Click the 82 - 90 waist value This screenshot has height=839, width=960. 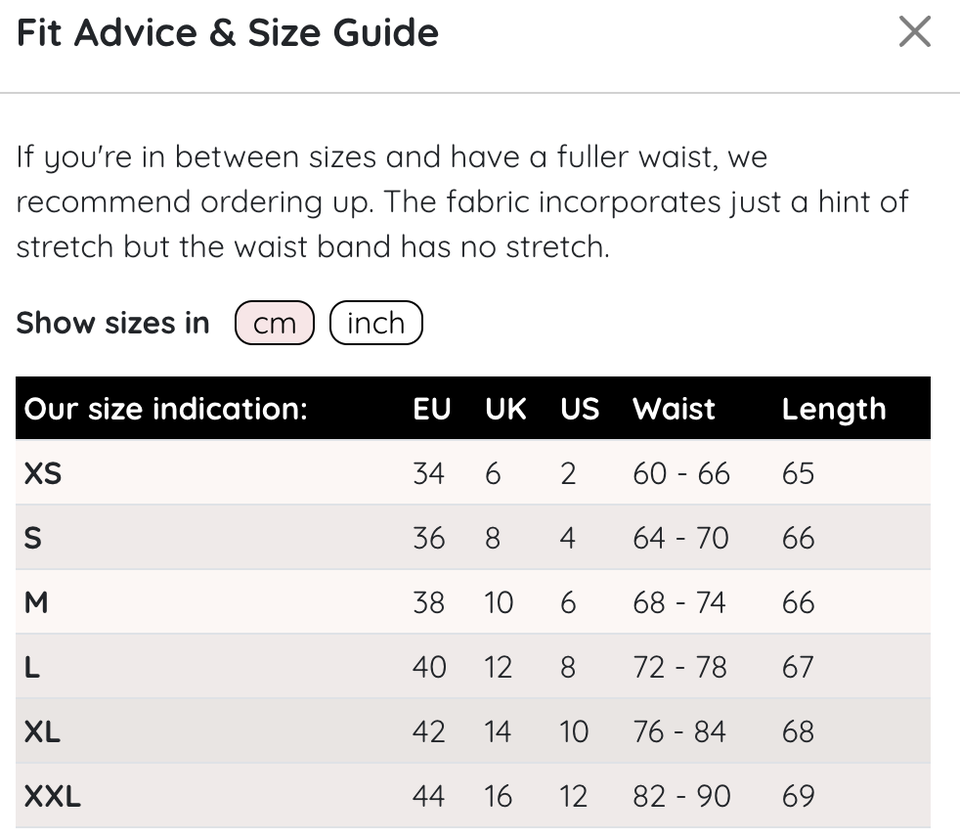click(x=681, y=796)
